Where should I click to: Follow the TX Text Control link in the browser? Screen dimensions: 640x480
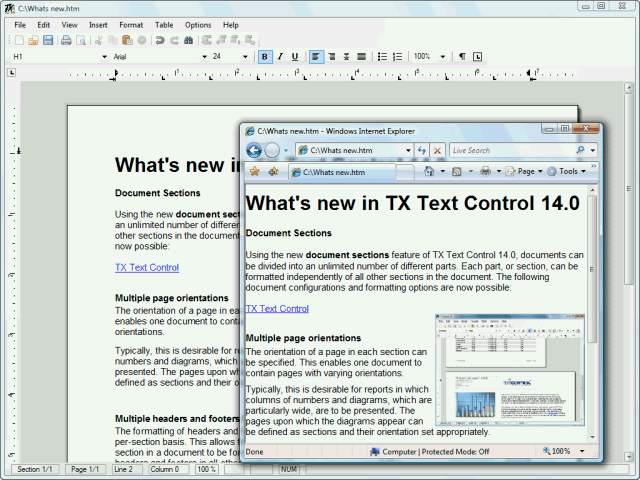pyautogui.click(x=277, y=308)
